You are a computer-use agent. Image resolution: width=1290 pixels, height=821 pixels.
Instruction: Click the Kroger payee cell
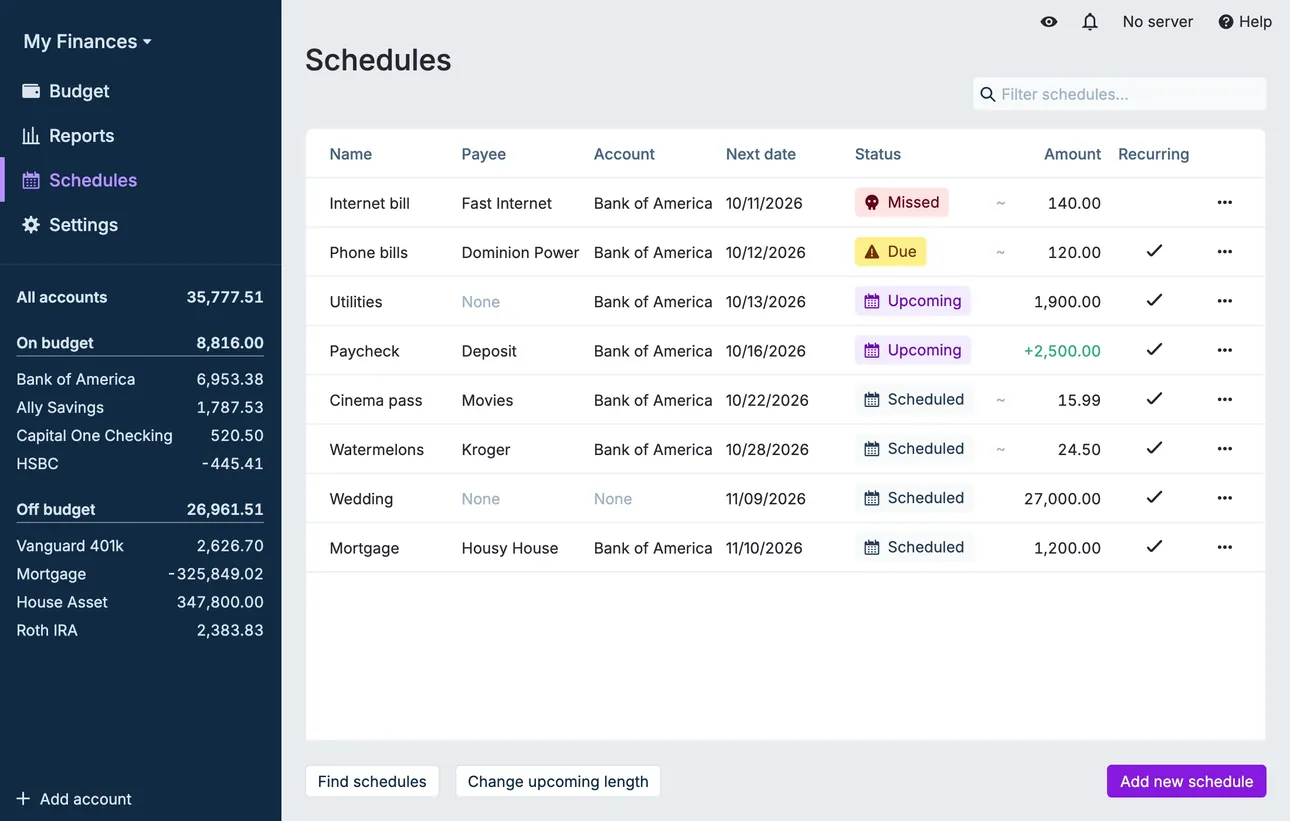tap(486, 450)
